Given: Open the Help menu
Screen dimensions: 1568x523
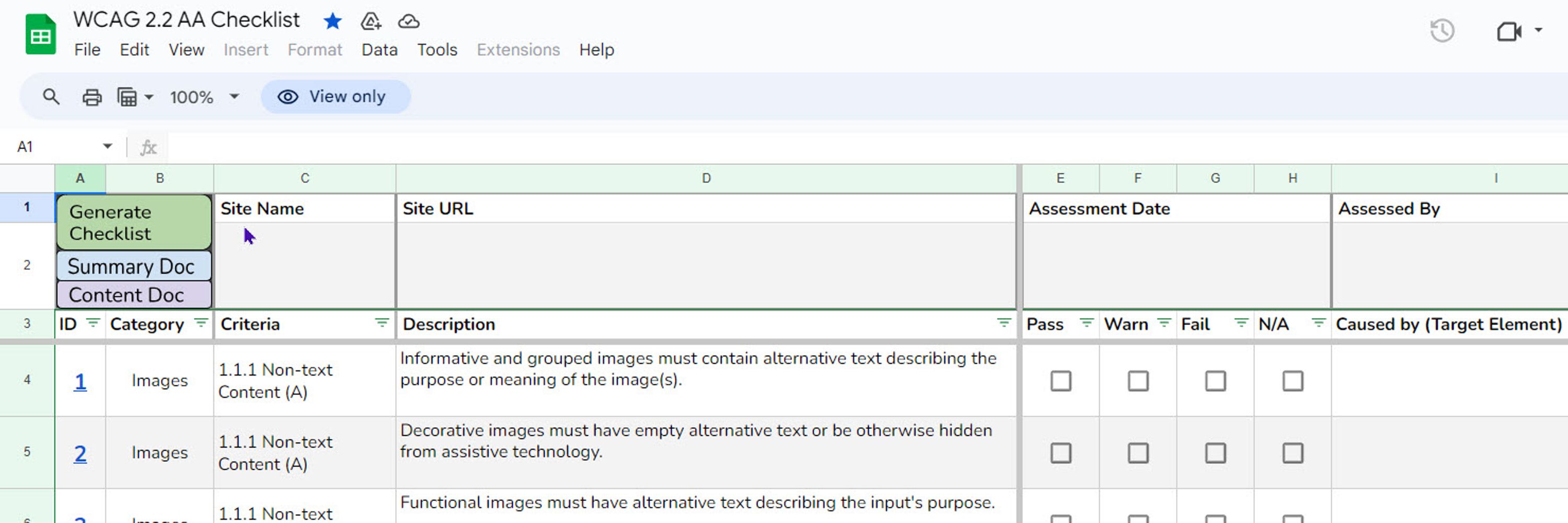Looking at the screenshot, I should point(596,50).
